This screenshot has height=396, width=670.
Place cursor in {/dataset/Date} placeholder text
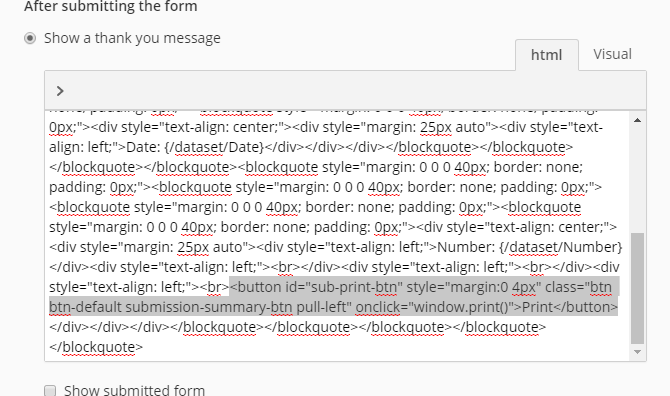click(x=214, y=147)
